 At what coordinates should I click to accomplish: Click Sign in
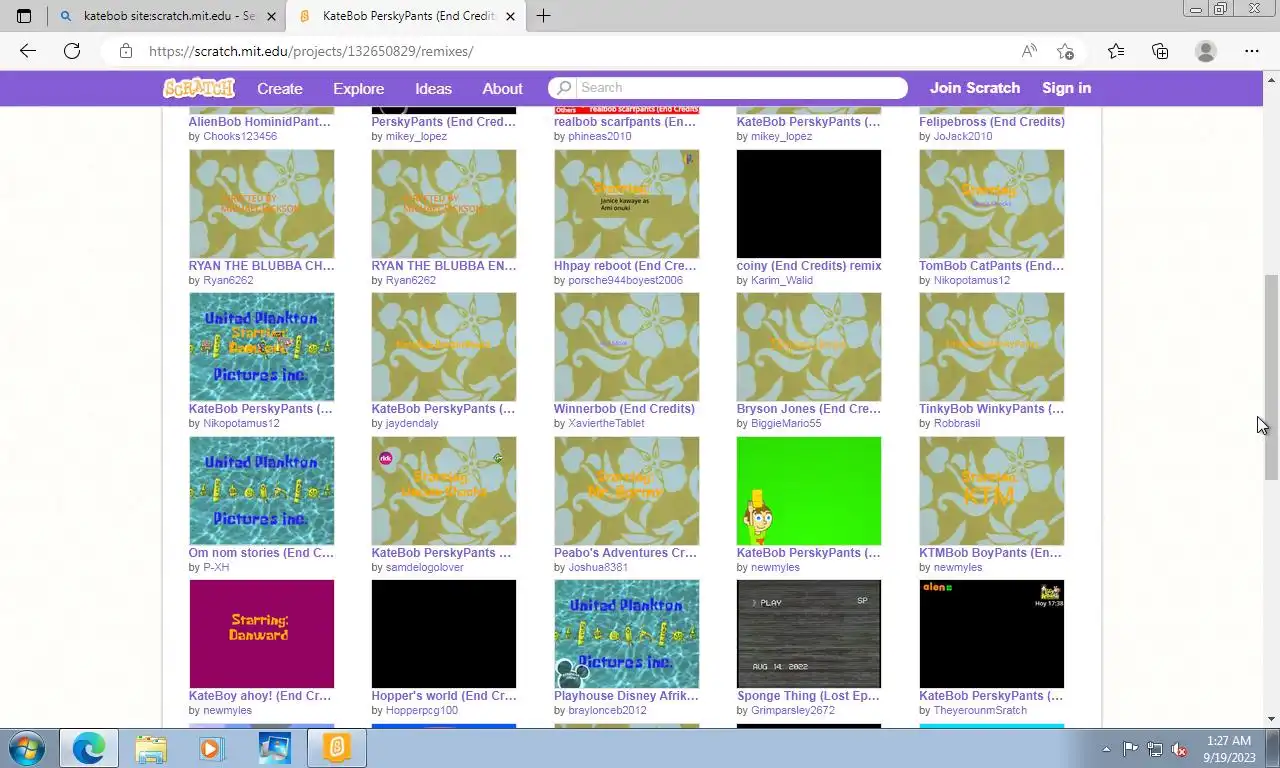pos(1066,88)
